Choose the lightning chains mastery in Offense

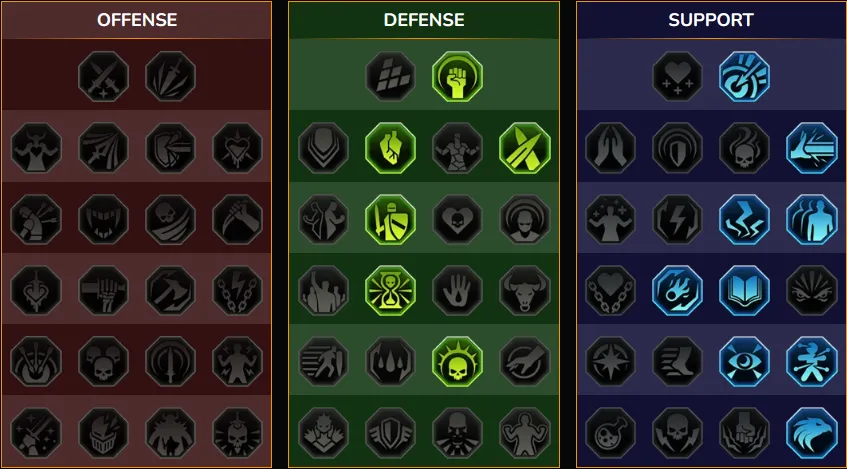click(237, 290)
